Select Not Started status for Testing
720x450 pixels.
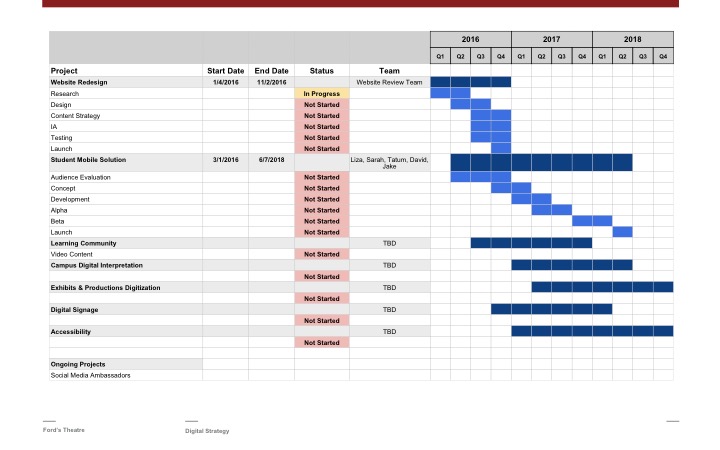pyautogui.click(x=321, y=138)
